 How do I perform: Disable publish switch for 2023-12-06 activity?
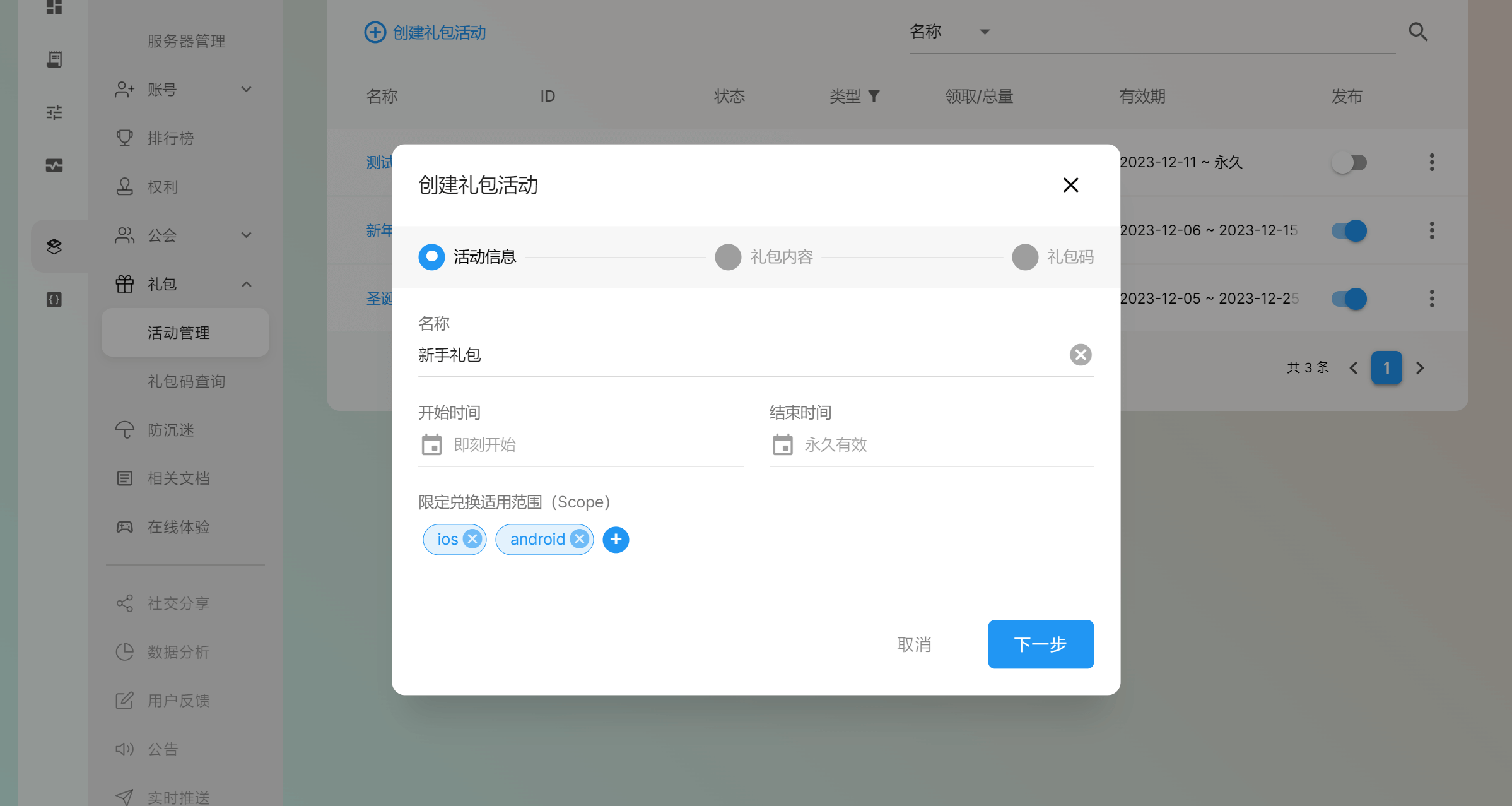pos(1349,230)
